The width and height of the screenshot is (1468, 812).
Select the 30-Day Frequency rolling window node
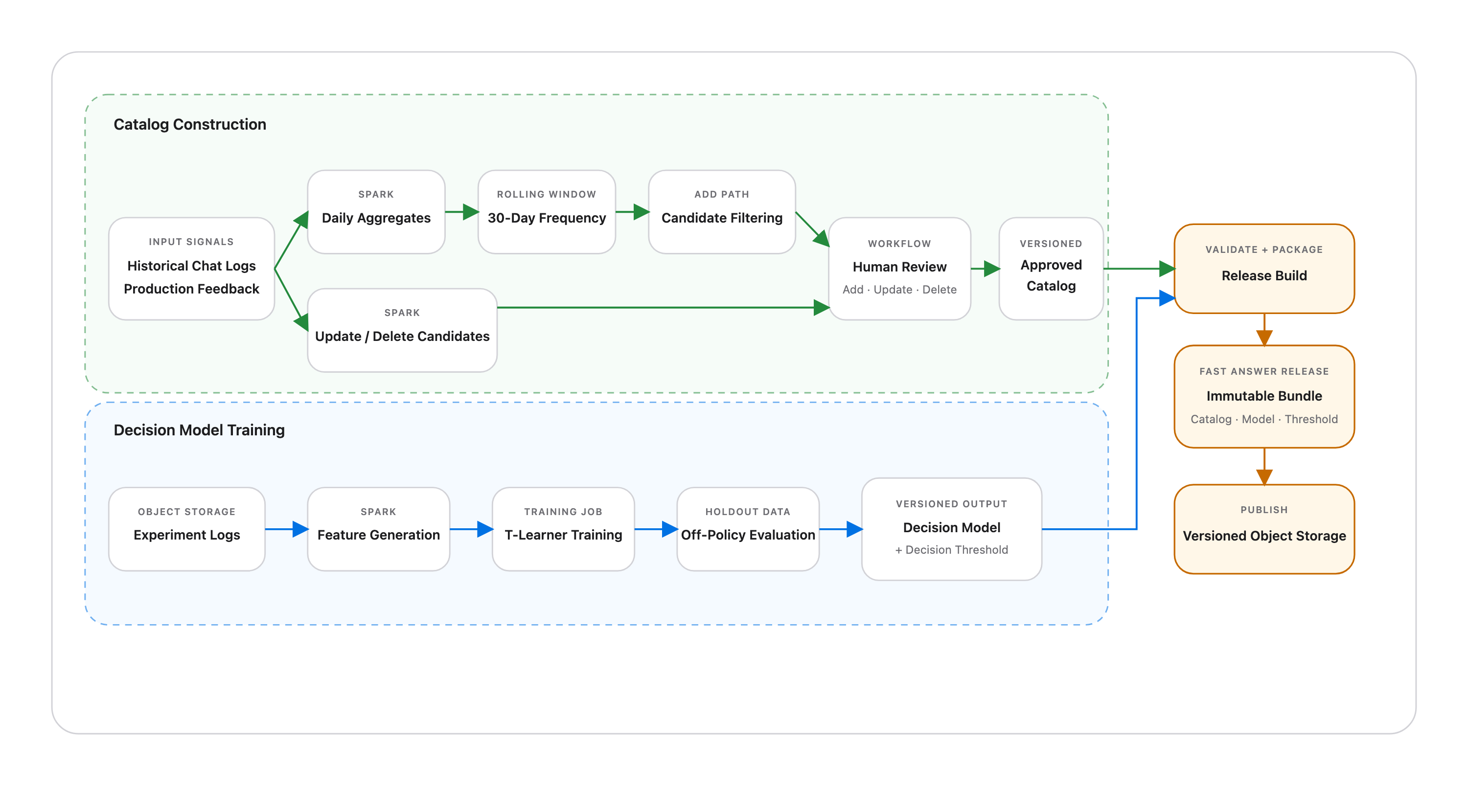pyautogui.click(x=547, y=212)
